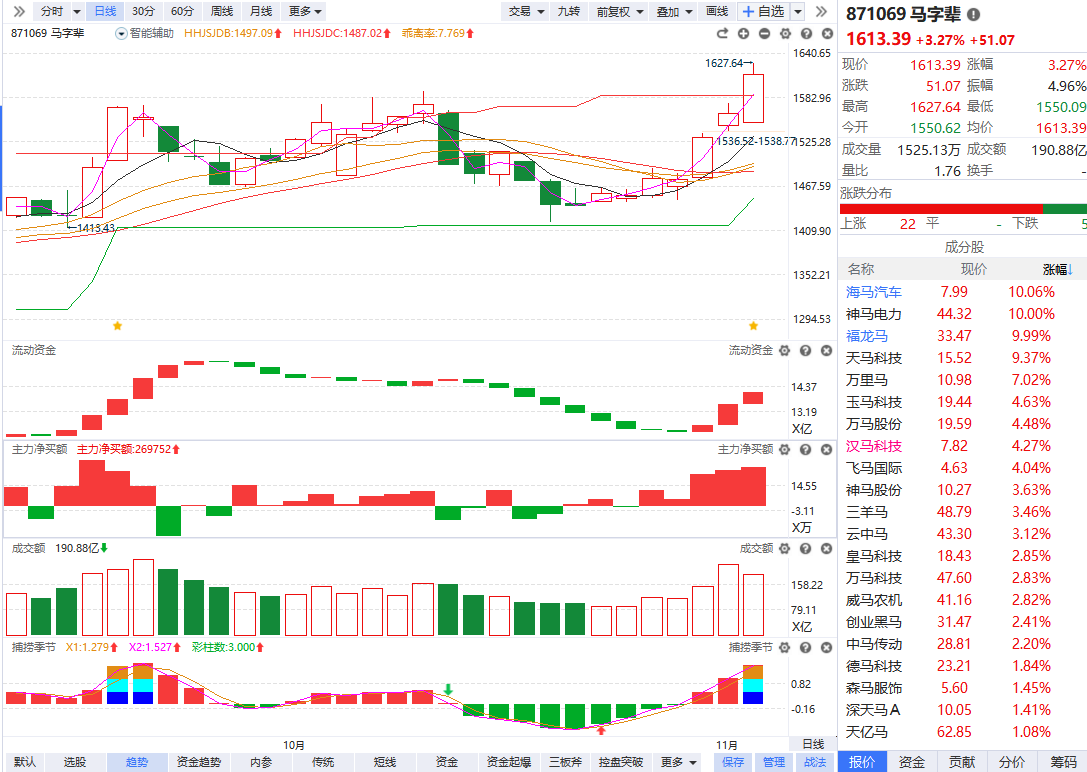Click the red/green 涨跌分布 distribution bar
This screenshot has height=772, width=1087.
962,209
